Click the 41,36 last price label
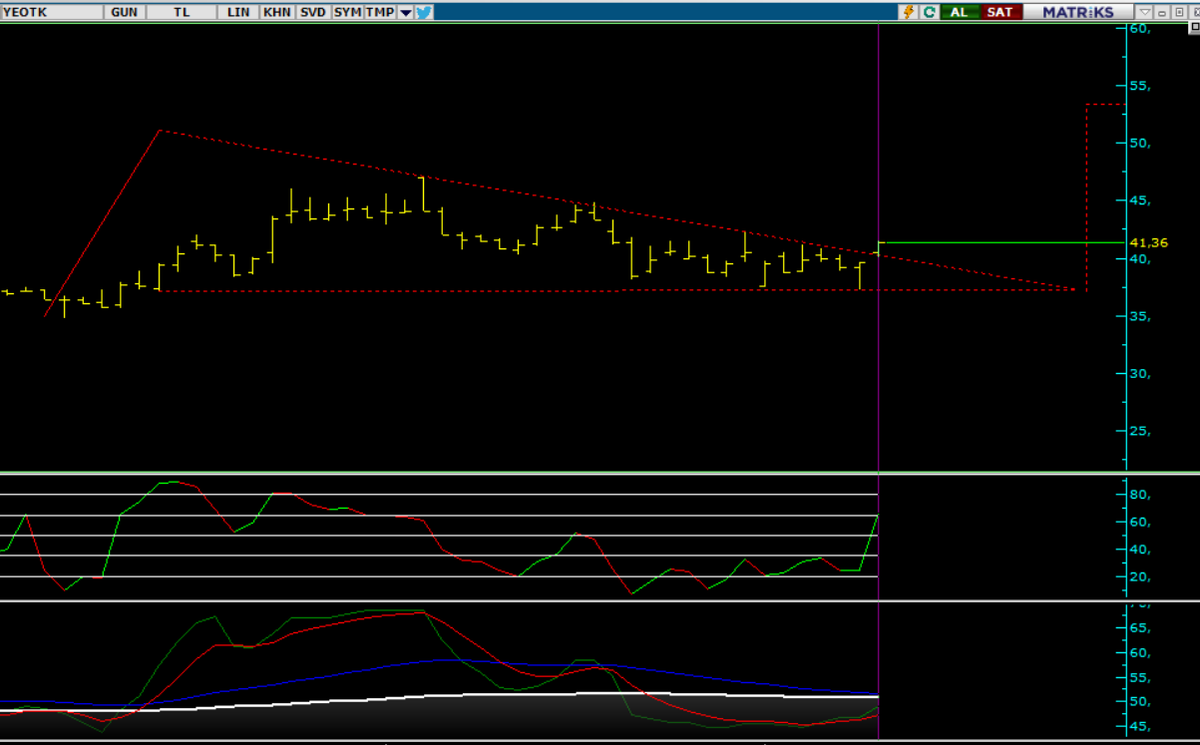The width and height of the screenshot is (1200, 745). pos(1148,242)
